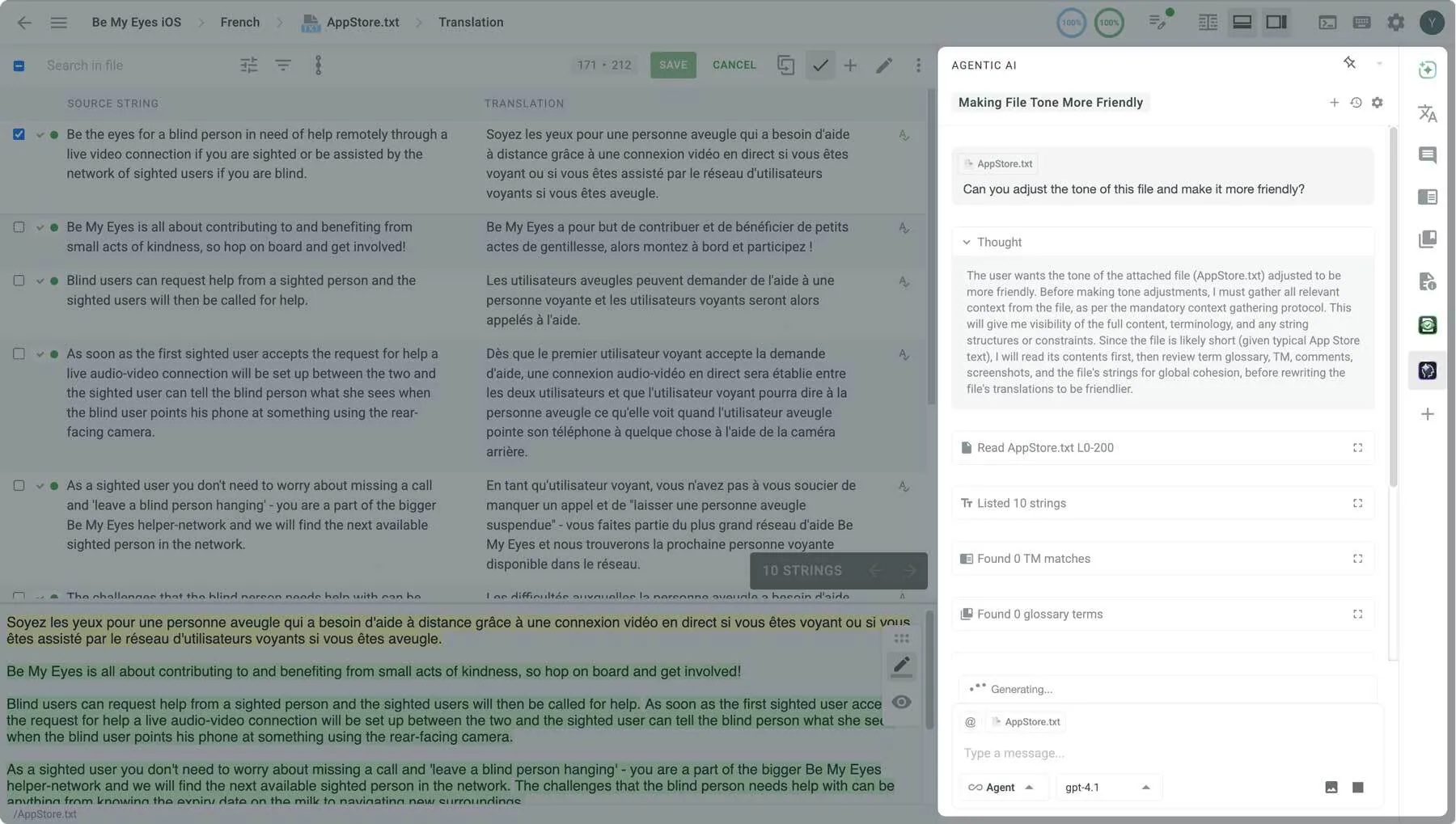1456x824 pixels.
Task: Collapse the Thought section
Action: pos(967,242)
